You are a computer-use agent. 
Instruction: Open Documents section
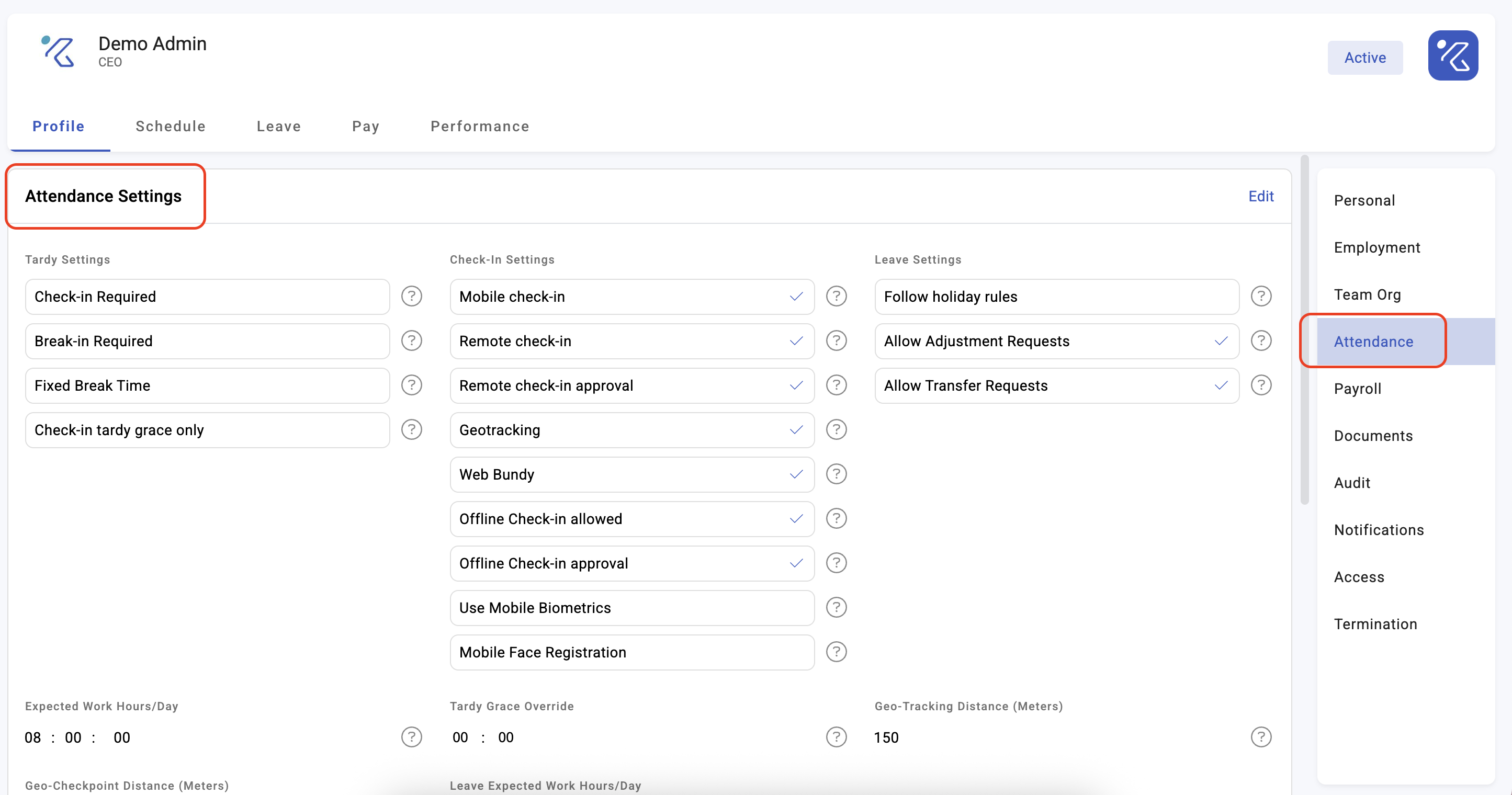point(1373,436)
